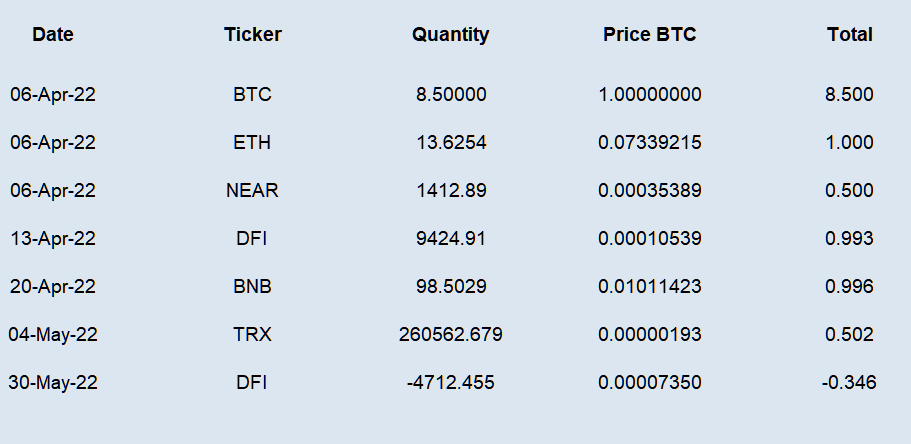Click the Date column header
911x444 pixels.
point(53,35)
